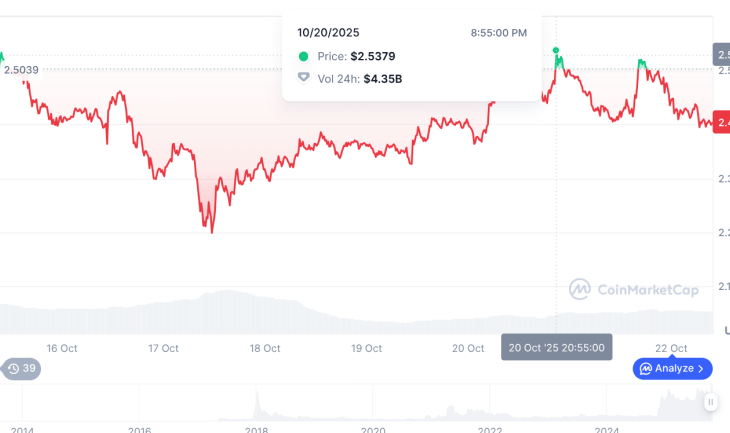Click the 2022 mark in range navigator
This screenshot has height=433, width=730.
pyautogui.click(x=490, y=429)
